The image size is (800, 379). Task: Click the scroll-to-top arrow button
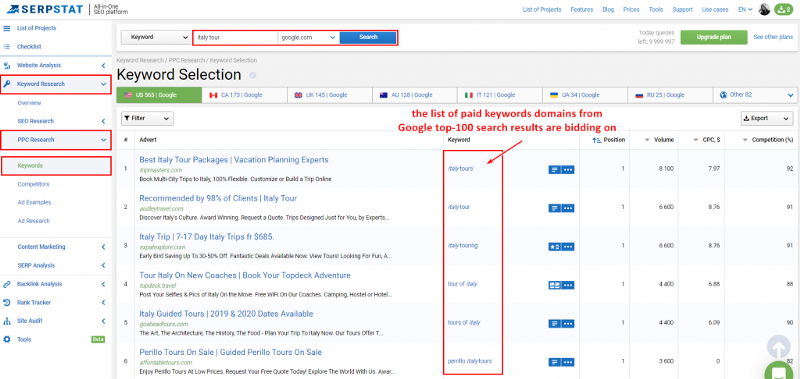pos(779,348)
